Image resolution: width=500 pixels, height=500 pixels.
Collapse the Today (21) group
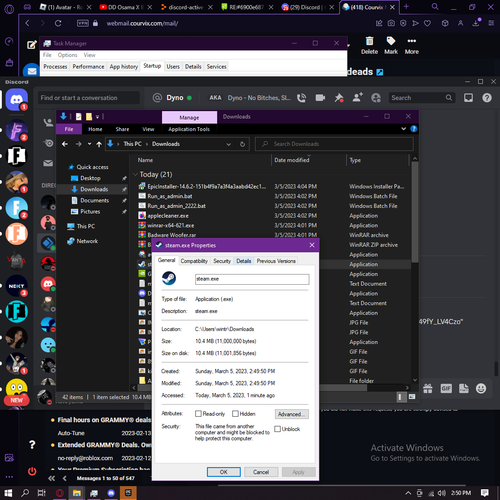tap(135, 174)
